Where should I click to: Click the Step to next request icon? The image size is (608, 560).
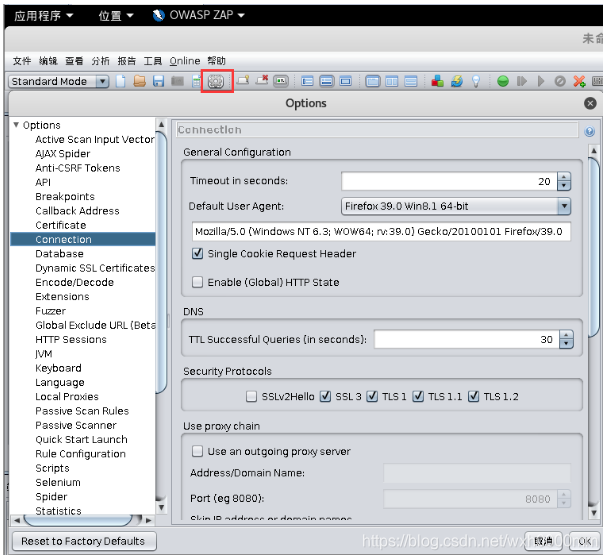coord(522,81)
